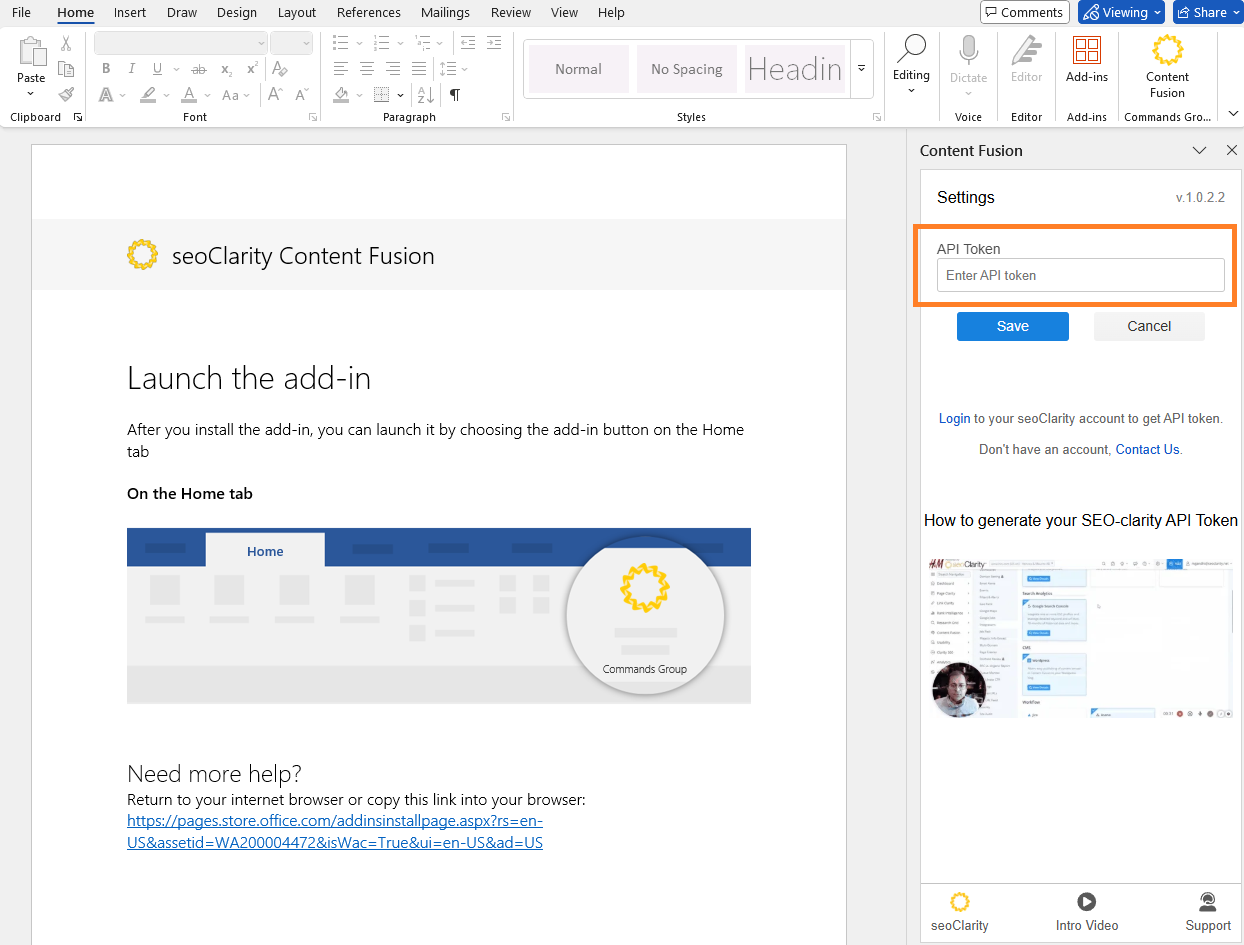Image resolution: width=1244 pixels, height=945 pixels.
Task: Click the Login link for seoClarity
Action: 954,419
